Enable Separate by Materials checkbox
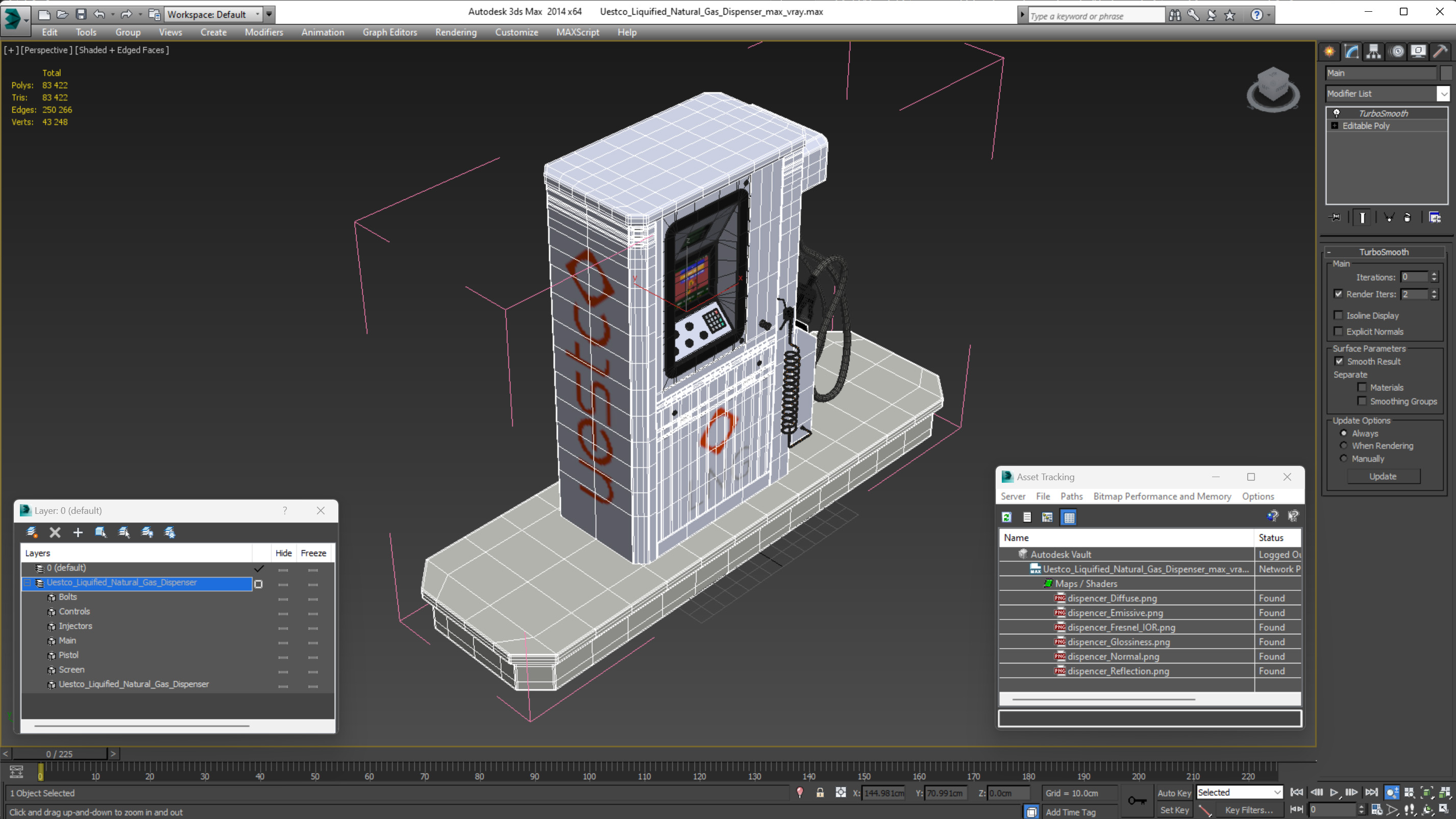This screenshot has height=819, width=1456. click(x=1362, y=387)
